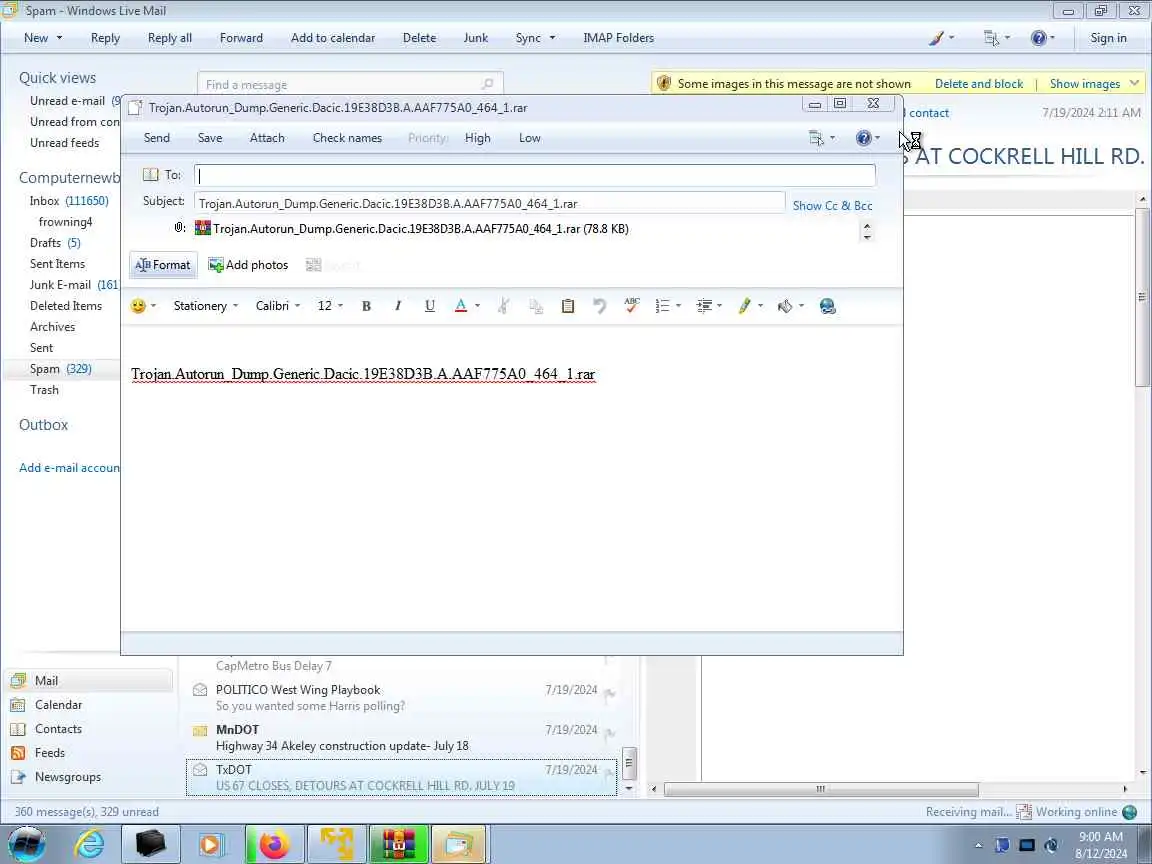Select the MnDOT Highway 34 message

coord(402,738)
